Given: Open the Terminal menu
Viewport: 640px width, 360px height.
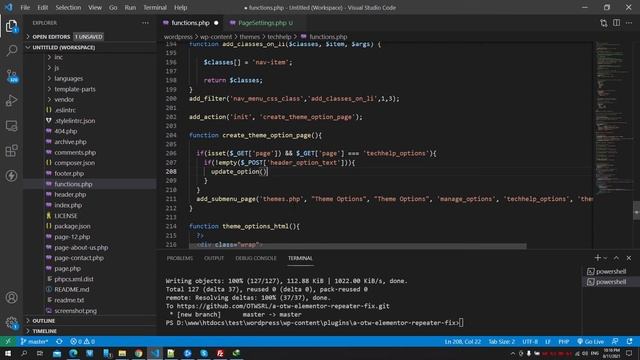Looking at the screenshot, I should [155, 7].
